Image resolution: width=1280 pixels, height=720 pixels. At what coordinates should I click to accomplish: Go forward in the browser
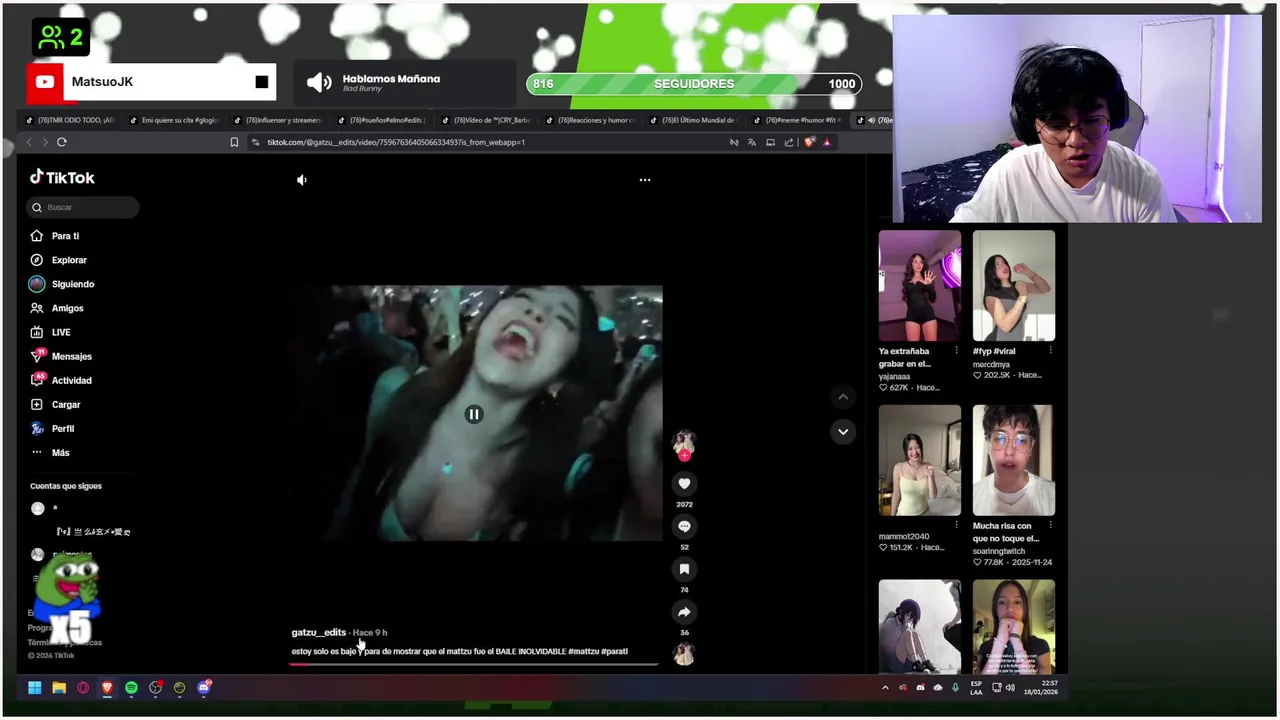click(x=45, y=142)
